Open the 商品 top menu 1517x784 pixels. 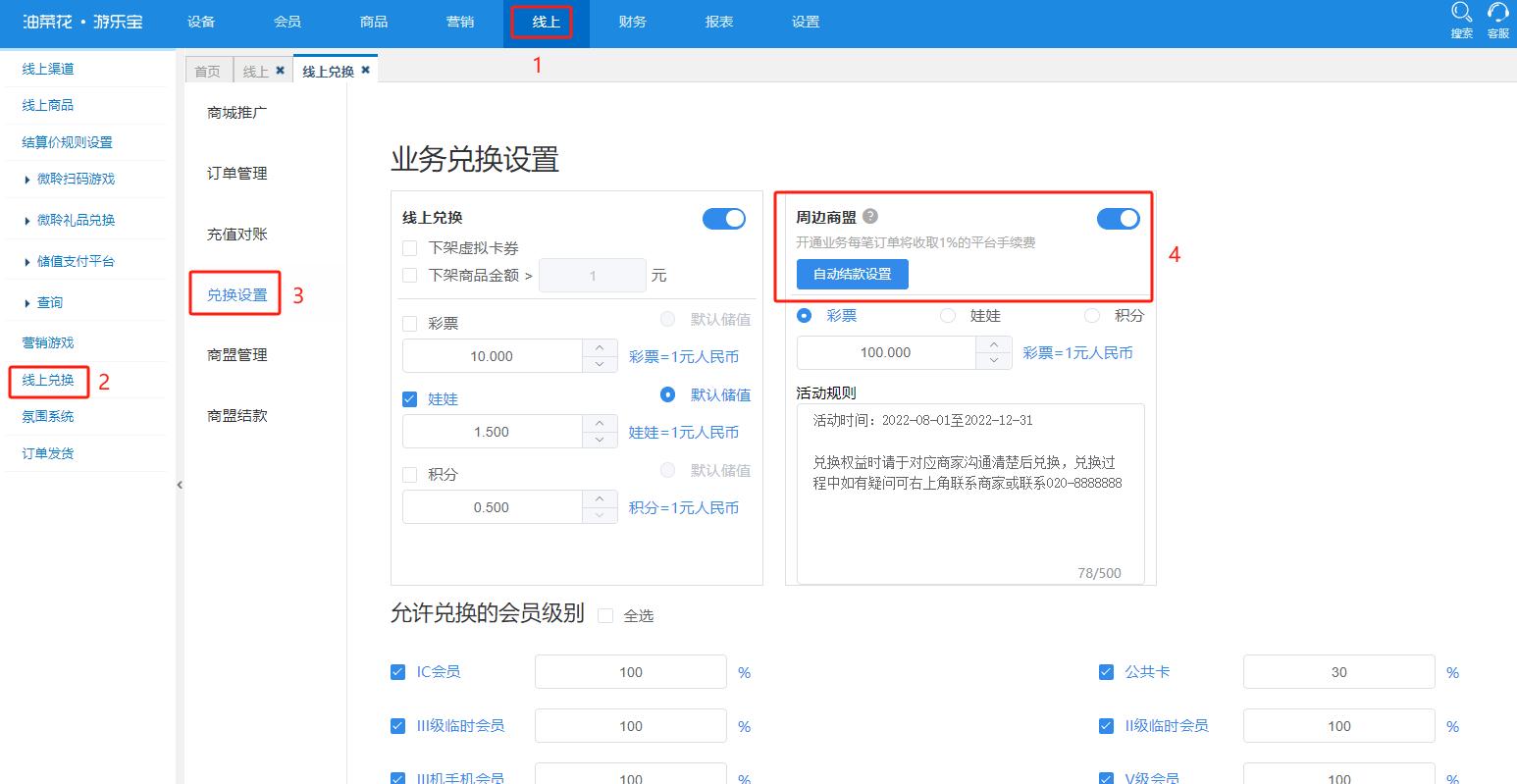pos(374,22)
